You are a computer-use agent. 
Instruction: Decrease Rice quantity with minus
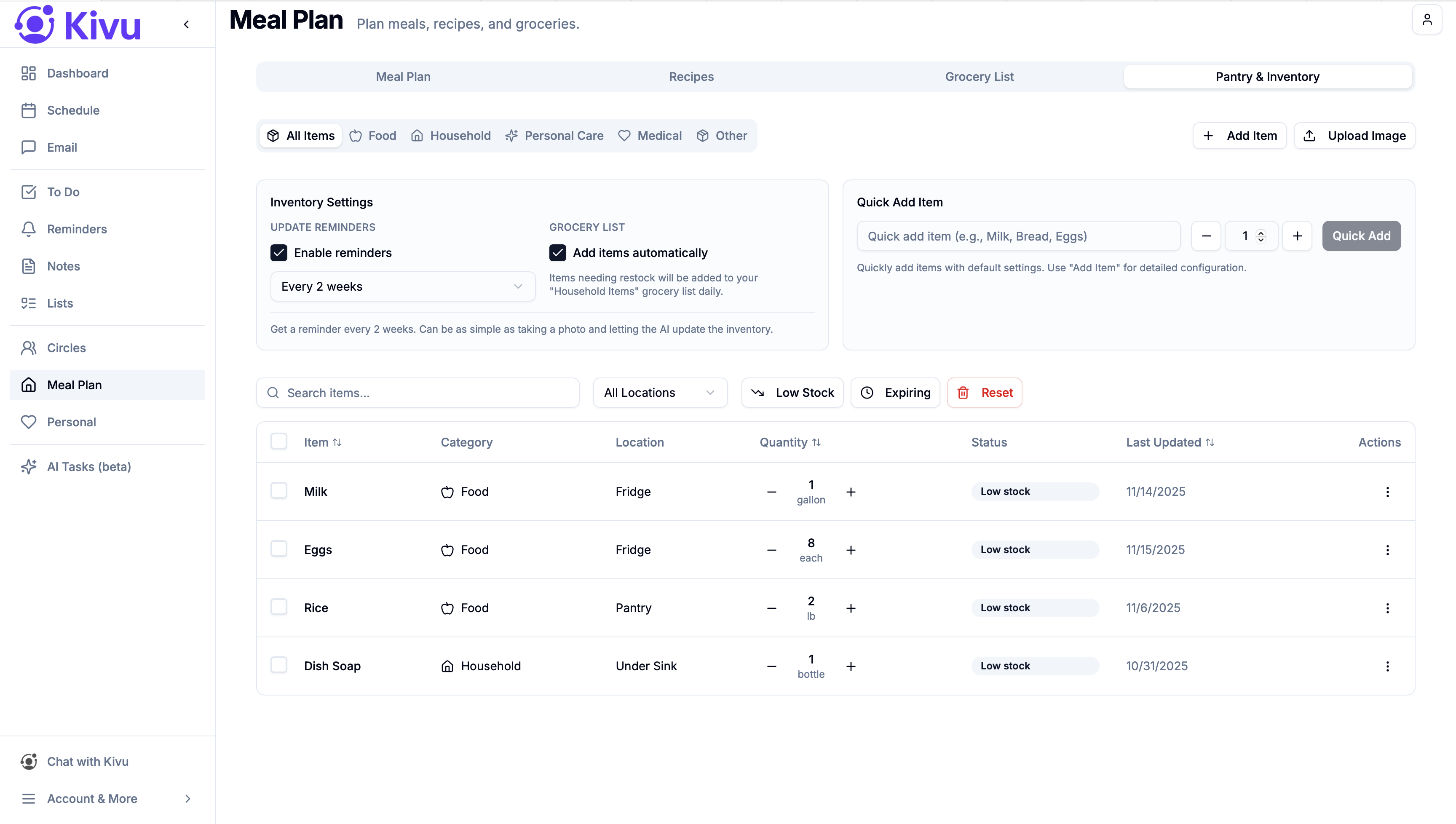(x=771, y=608)
